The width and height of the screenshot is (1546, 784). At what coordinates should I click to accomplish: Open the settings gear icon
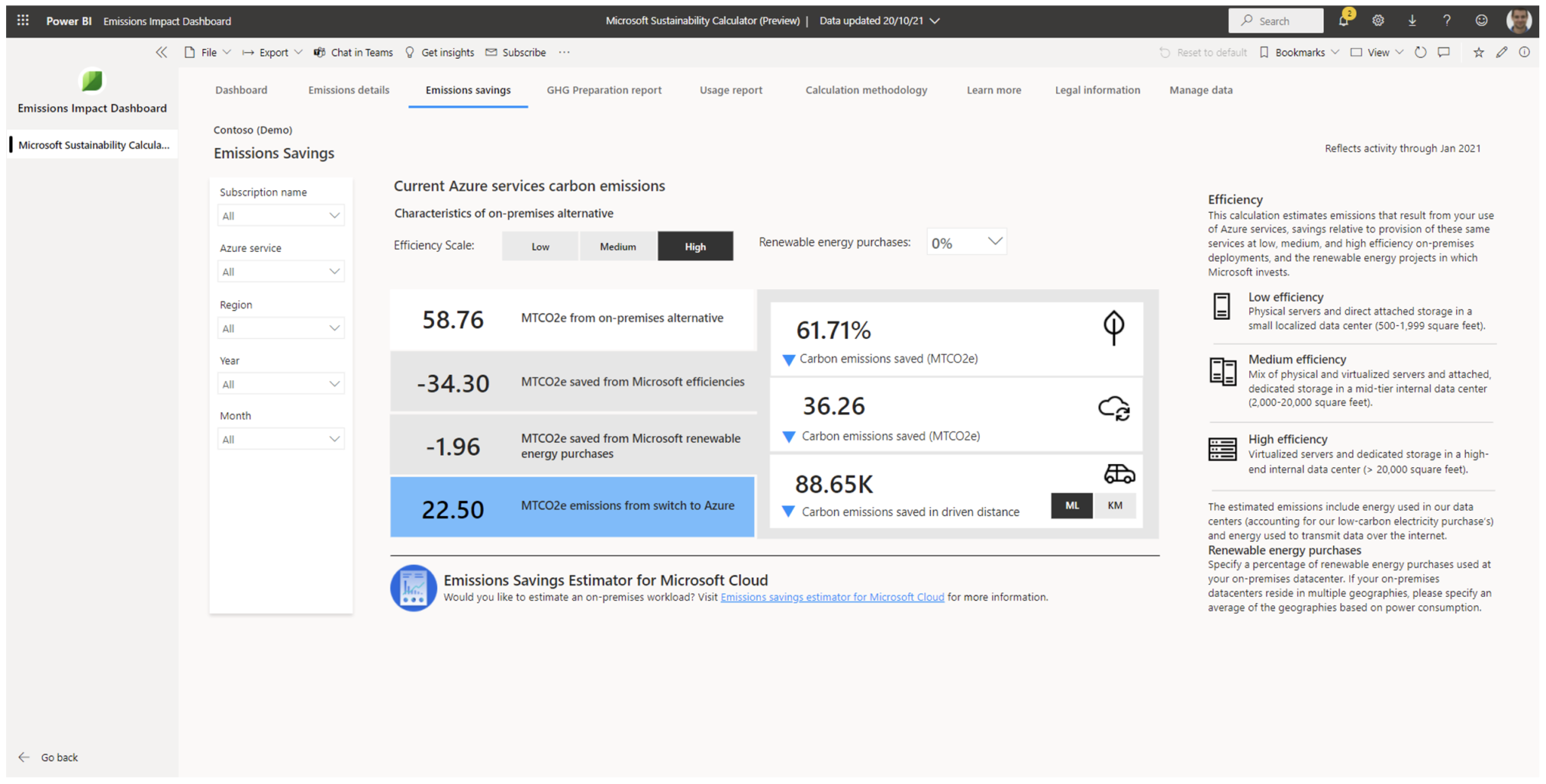tap(1378, 20)
